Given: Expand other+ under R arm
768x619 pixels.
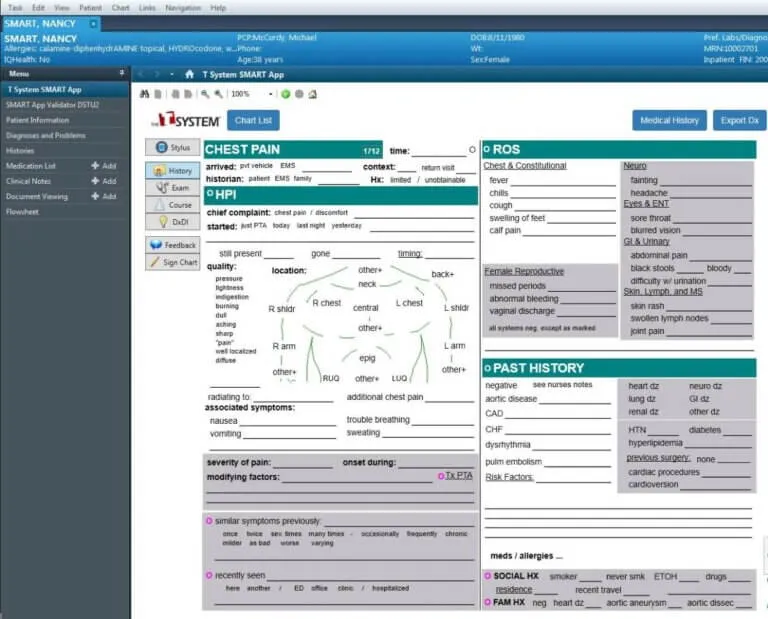Looking at the screenshot, I should (284, 372).
